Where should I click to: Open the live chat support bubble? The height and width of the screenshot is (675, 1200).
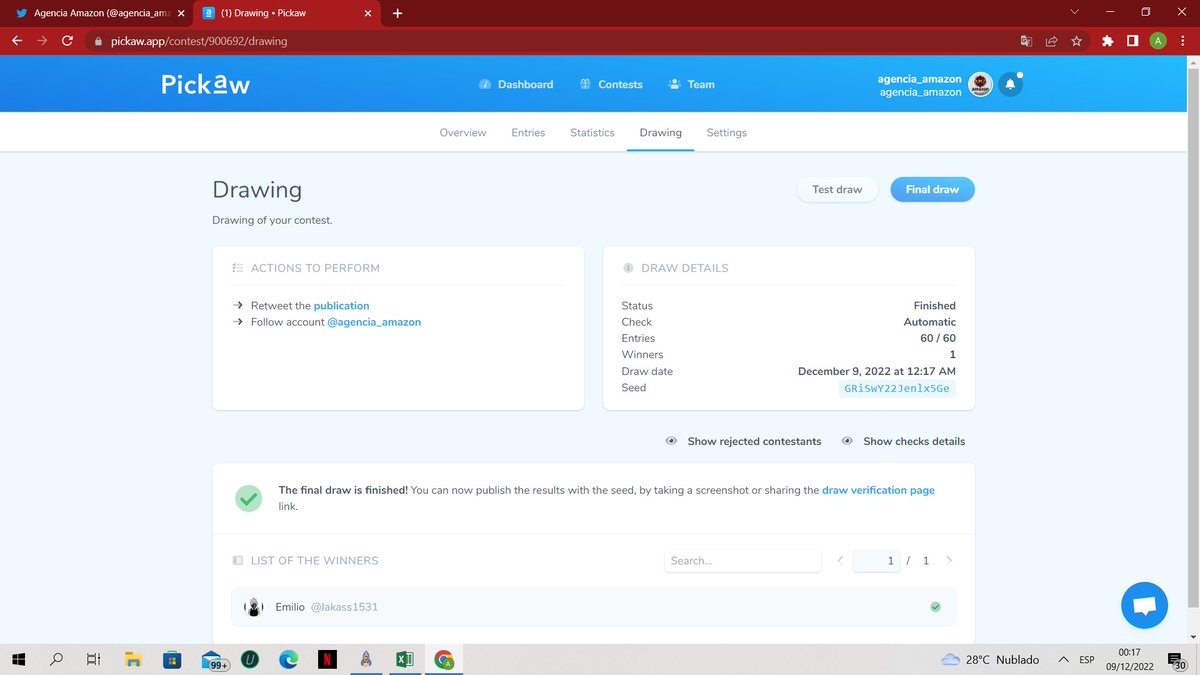1145,606
